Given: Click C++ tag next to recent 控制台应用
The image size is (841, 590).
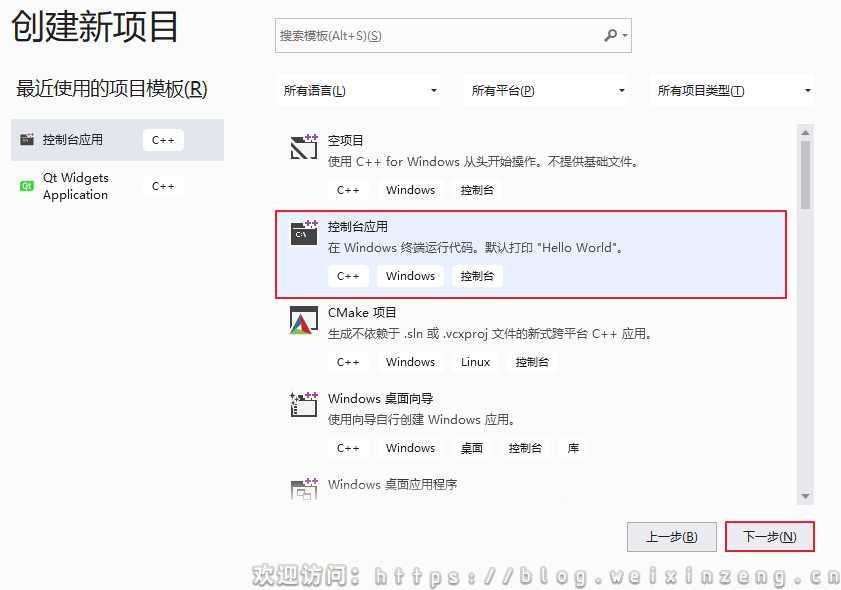Looking at the screenshot, I should coord(163,140).
